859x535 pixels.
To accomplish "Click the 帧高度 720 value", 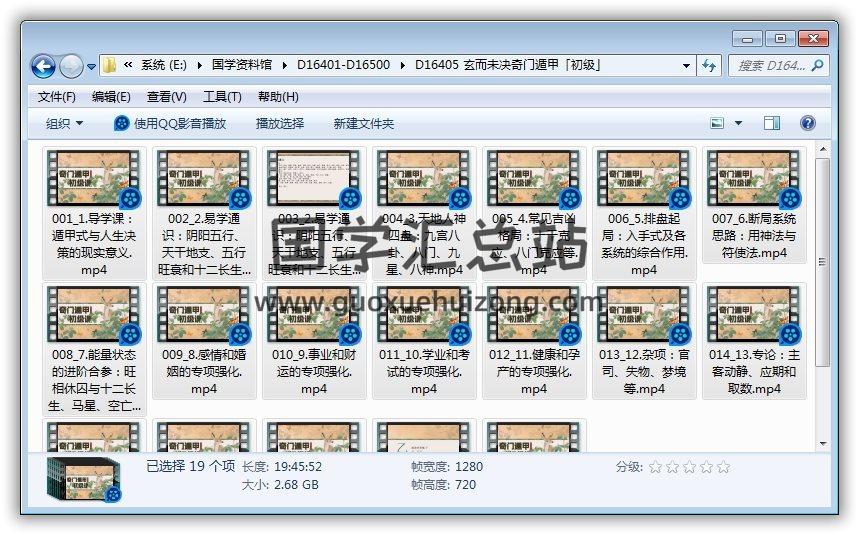I will click(465, 485).
